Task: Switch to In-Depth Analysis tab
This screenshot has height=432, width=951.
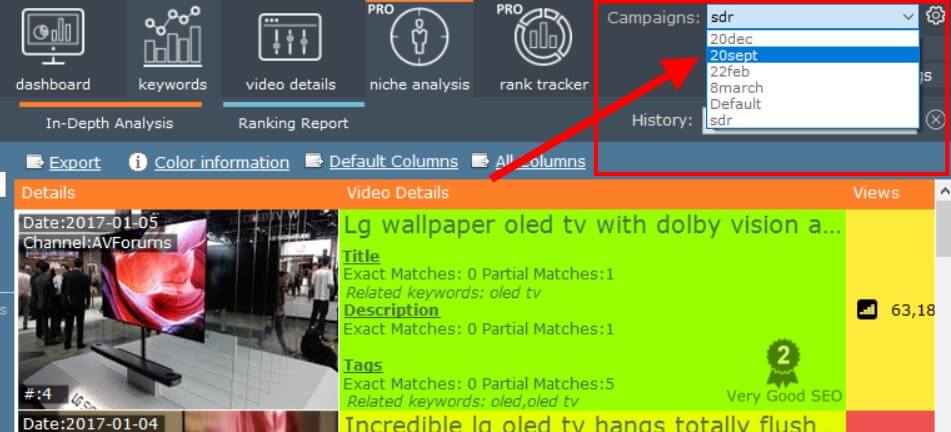Action: (110, 123)
